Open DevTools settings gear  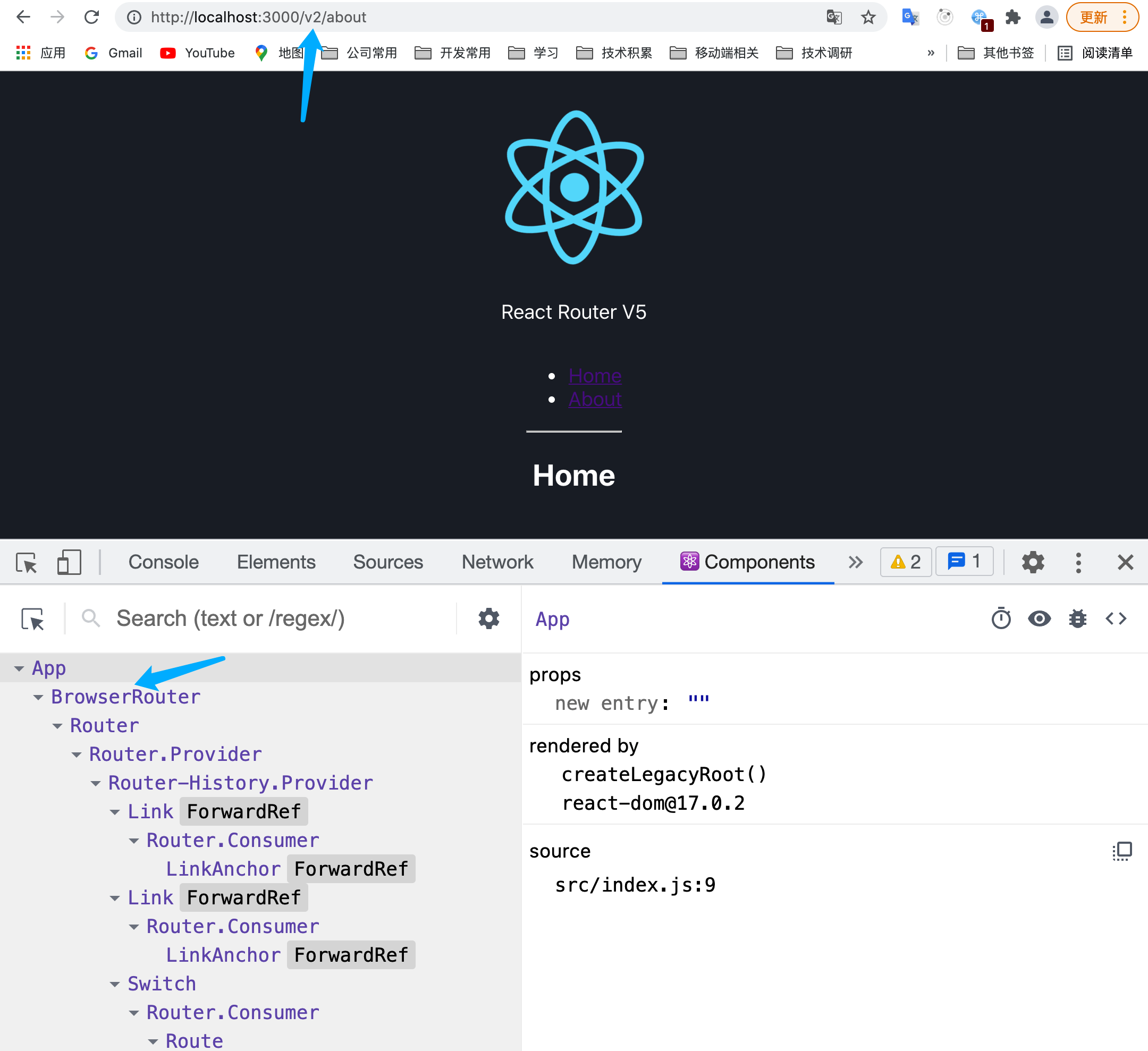pos(1032,563)
